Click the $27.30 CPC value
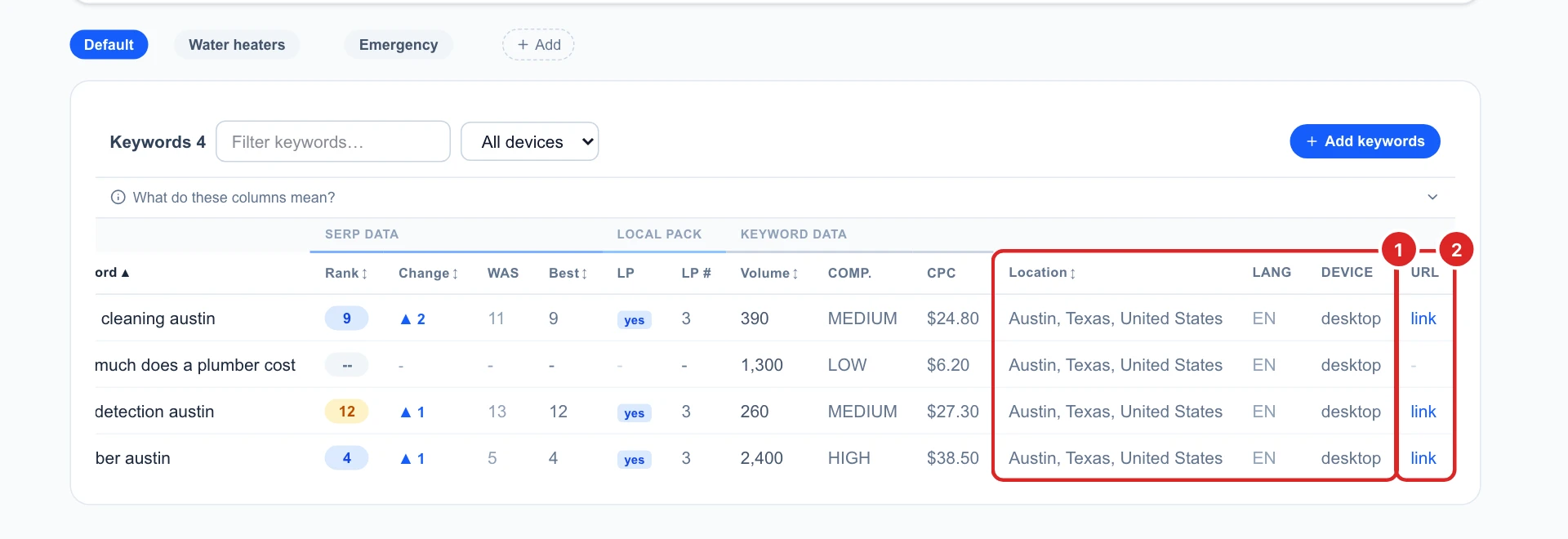Image resolution: width=1568 pixels, height=539 pixels. point(953,412)
